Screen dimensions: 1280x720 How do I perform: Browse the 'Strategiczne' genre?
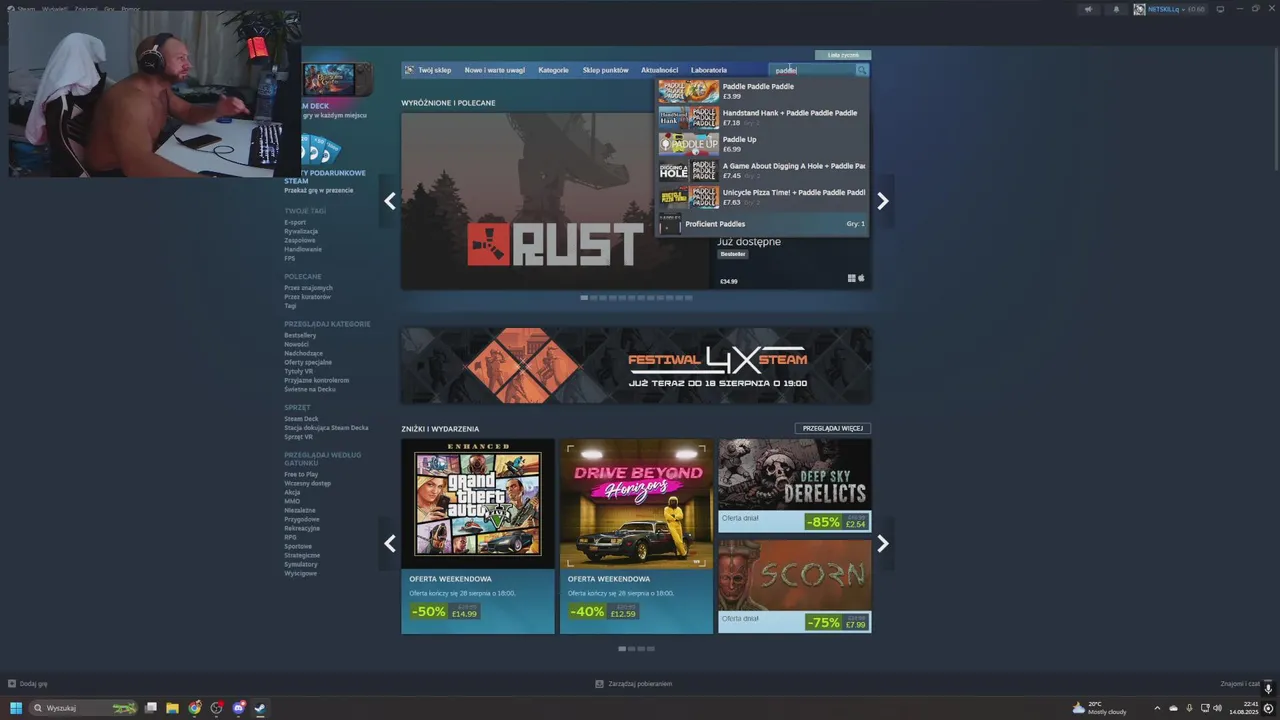point(302,555)
